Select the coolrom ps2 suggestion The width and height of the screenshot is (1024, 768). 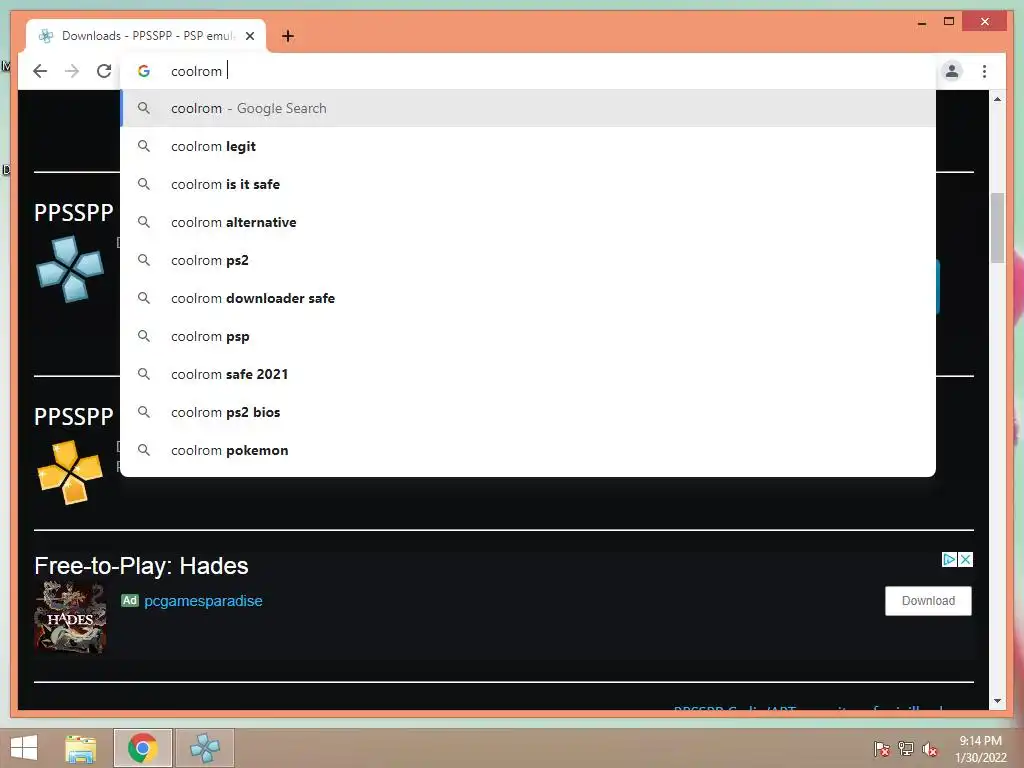(x=528, y=260)
